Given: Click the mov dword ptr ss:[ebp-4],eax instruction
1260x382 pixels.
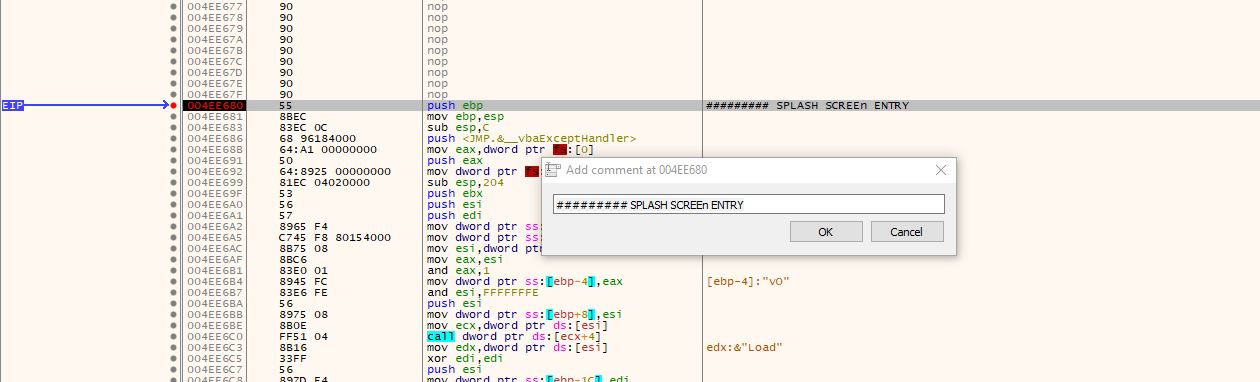Looking at the screenshot, I should (x=525, y=281).
